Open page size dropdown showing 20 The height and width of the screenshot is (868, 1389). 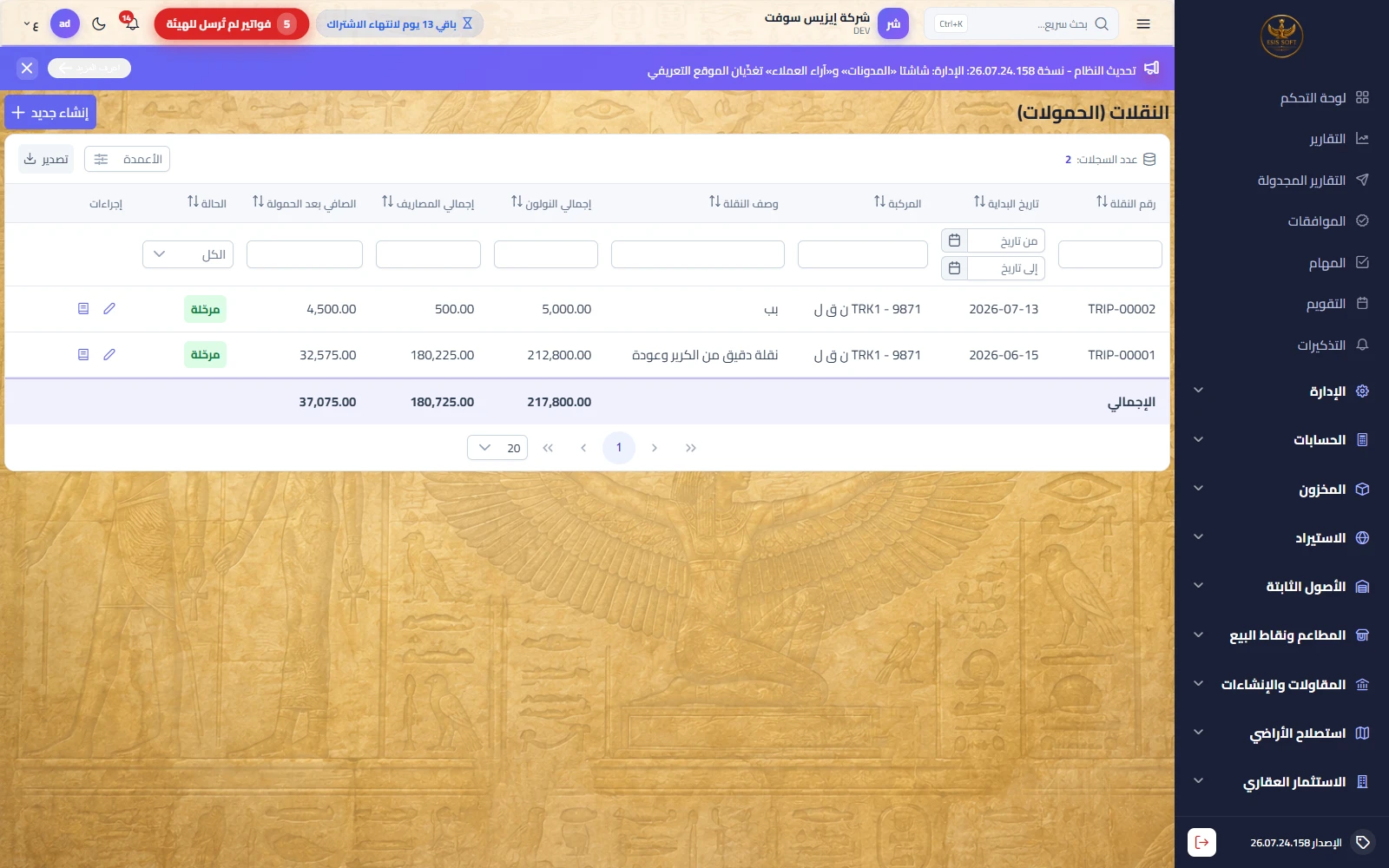tap(497, 448)
